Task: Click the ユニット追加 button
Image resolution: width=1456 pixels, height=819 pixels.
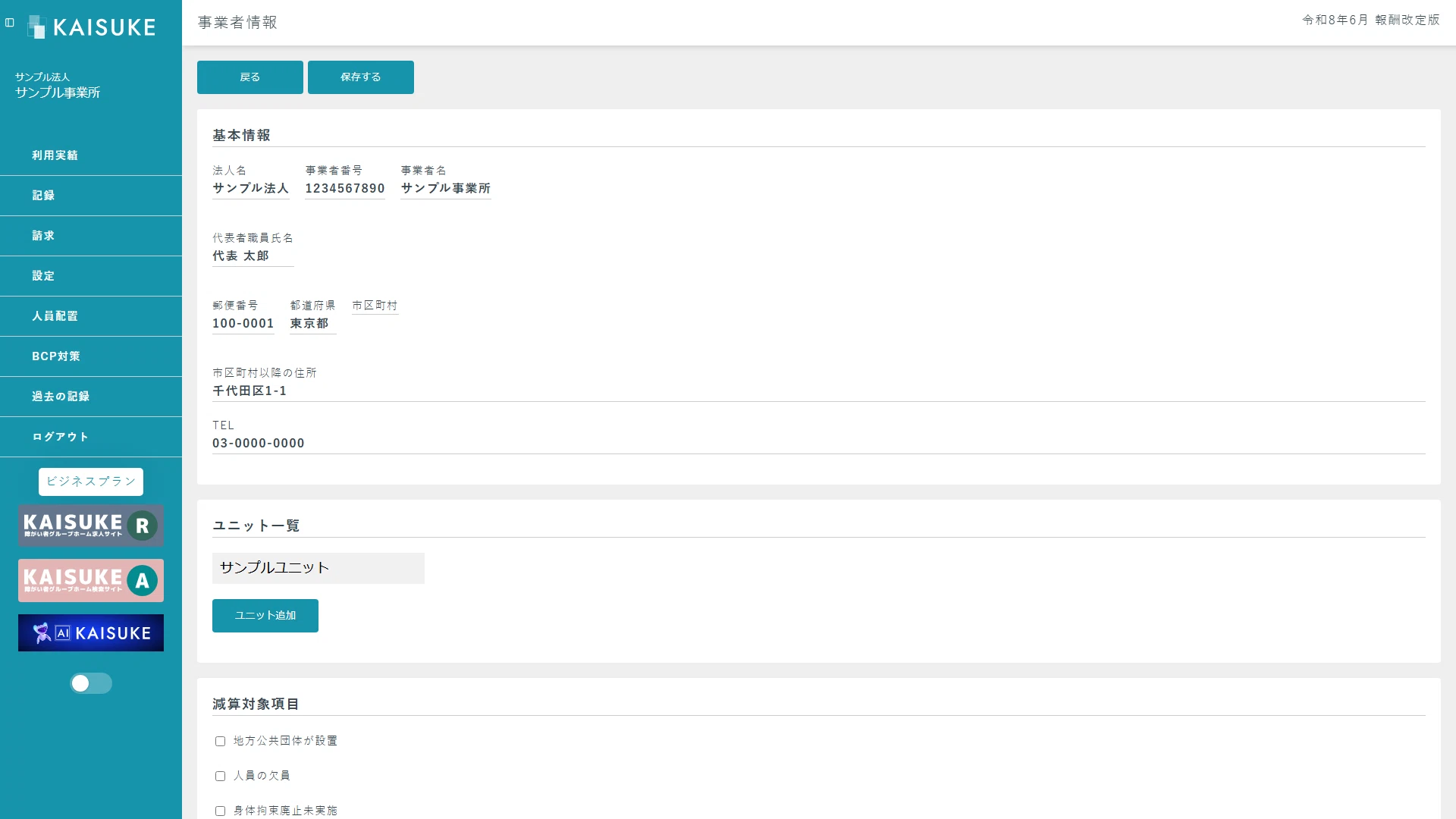Action: click(265, 616)
